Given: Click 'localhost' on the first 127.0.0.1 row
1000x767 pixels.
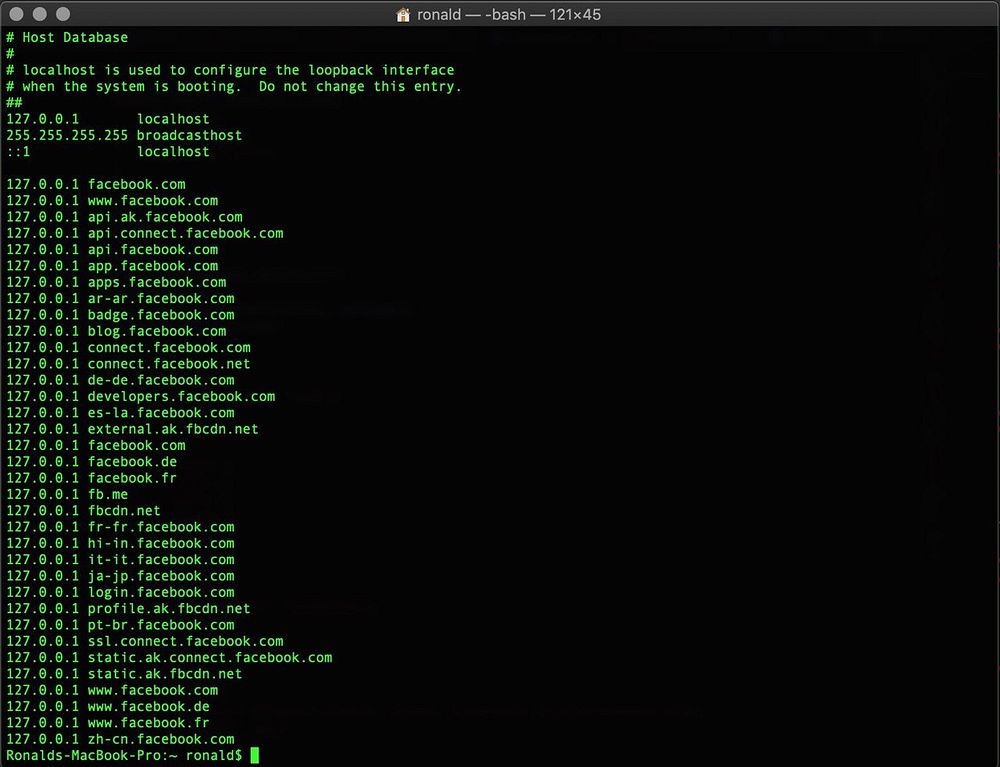Looking at the screenshot, I should 173,119.
